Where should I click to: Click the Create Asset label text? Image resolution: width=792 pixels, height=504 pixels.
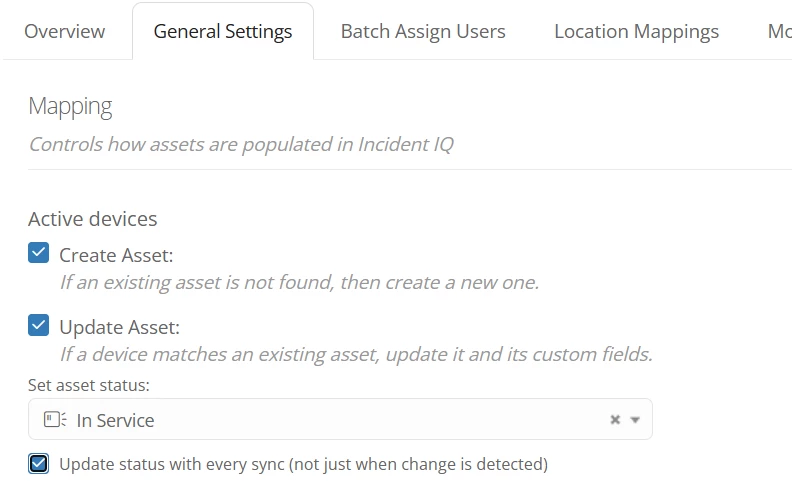pos(116,255)
